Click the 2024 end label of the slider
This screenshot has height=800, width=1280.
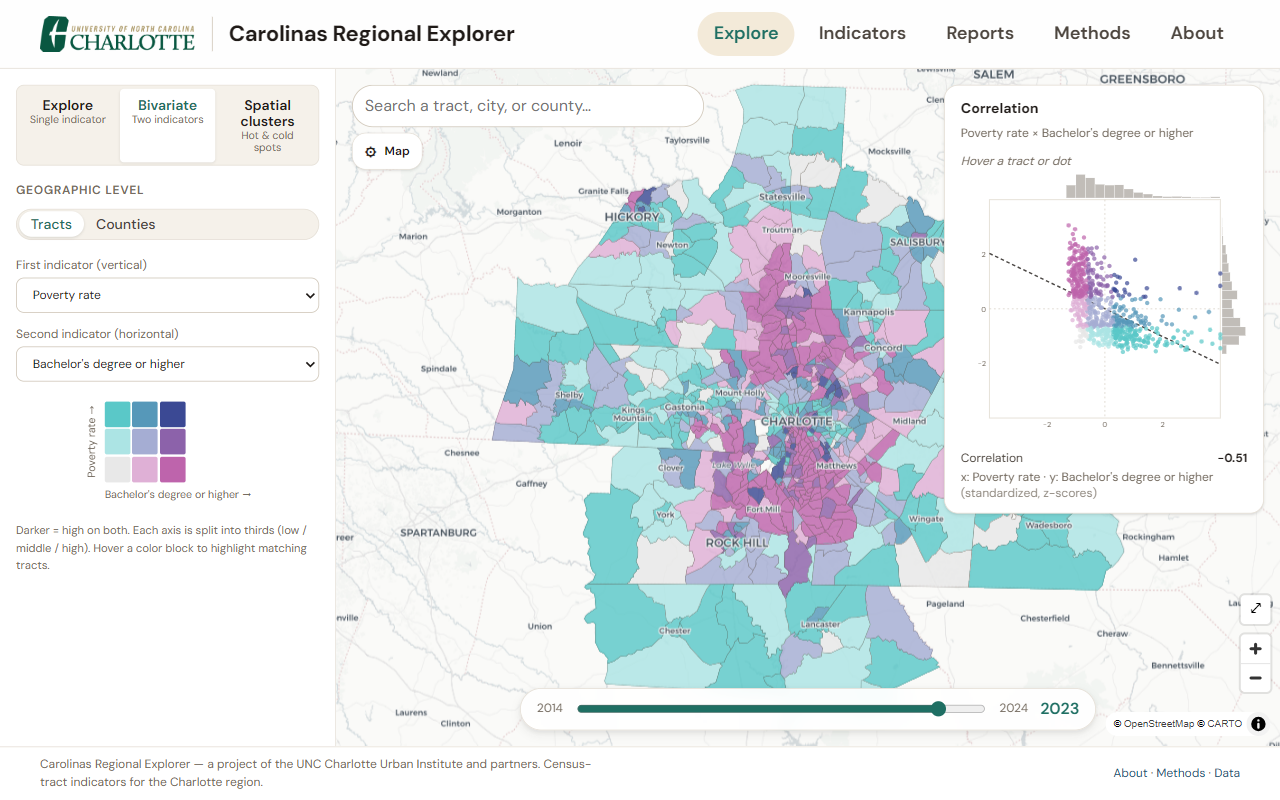pyautogui.click(x=1013, y=708)
